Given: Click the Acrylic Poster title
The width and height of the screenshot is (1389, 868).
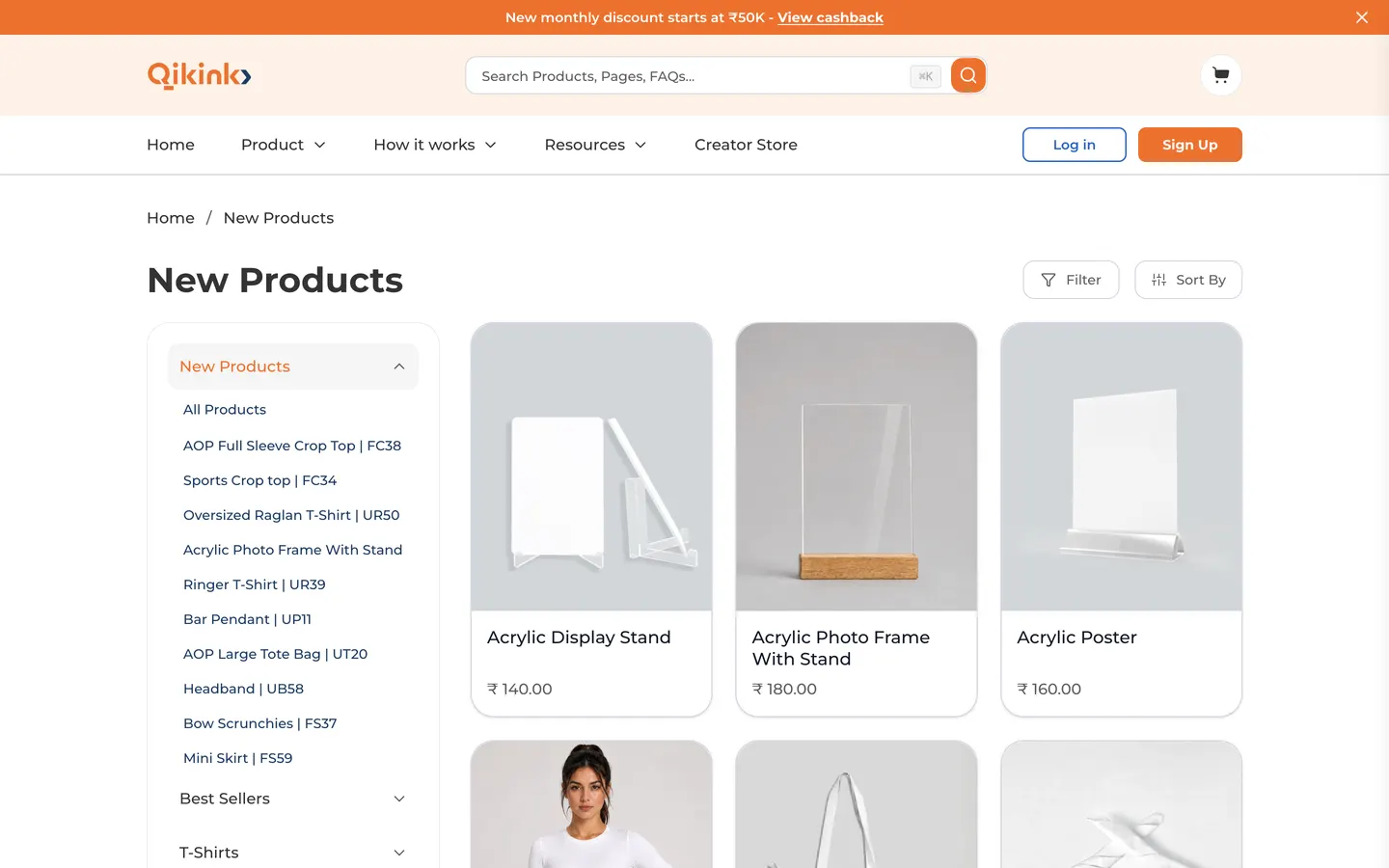Looking at the screenshot, I should click(1076, 637).
